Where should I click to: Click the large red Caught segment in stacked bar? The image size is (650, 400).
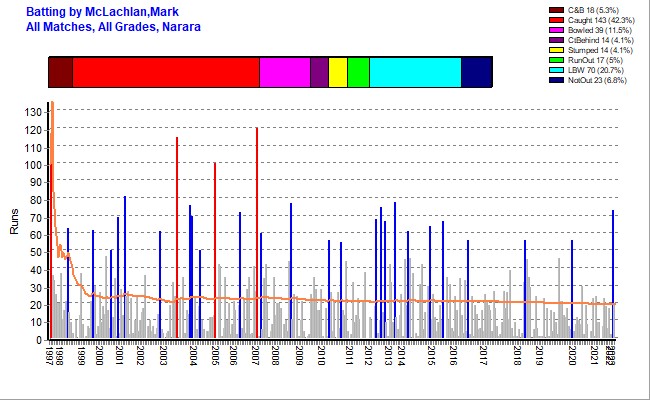click(x=165, y=73)
